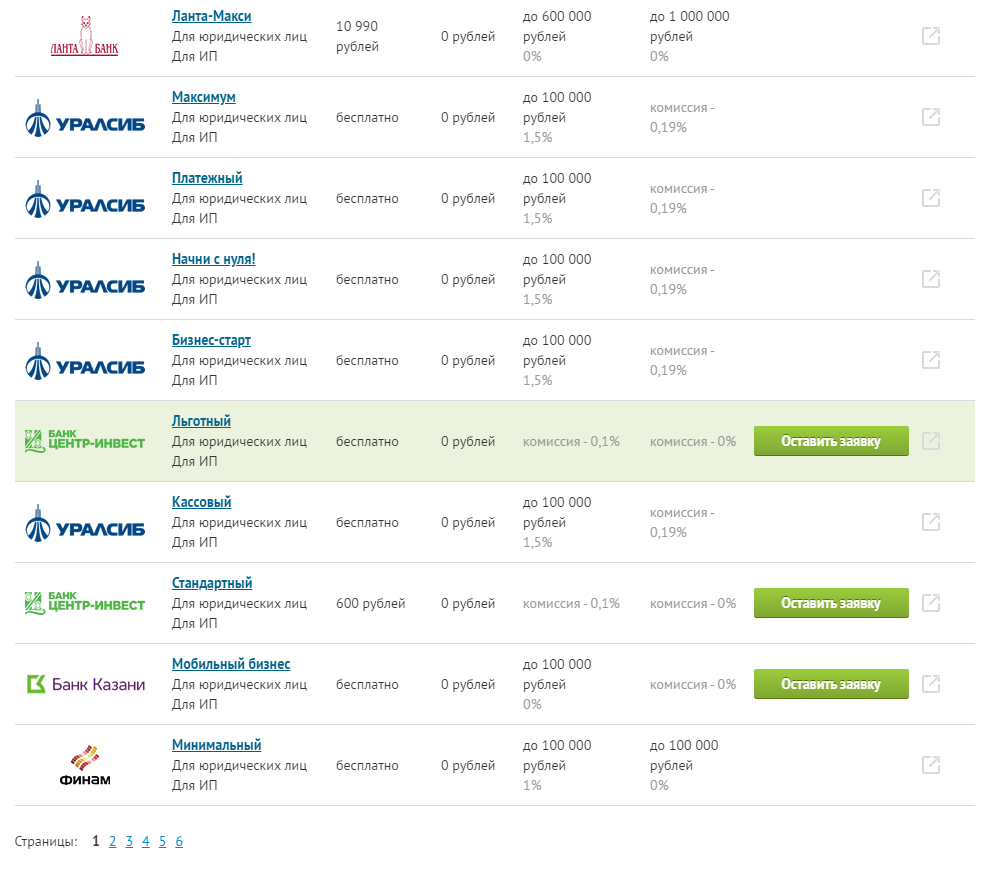Click до 1 000 000 рублей limit text
The width and height of the screenshot is (984, 874).
(690, 26)
